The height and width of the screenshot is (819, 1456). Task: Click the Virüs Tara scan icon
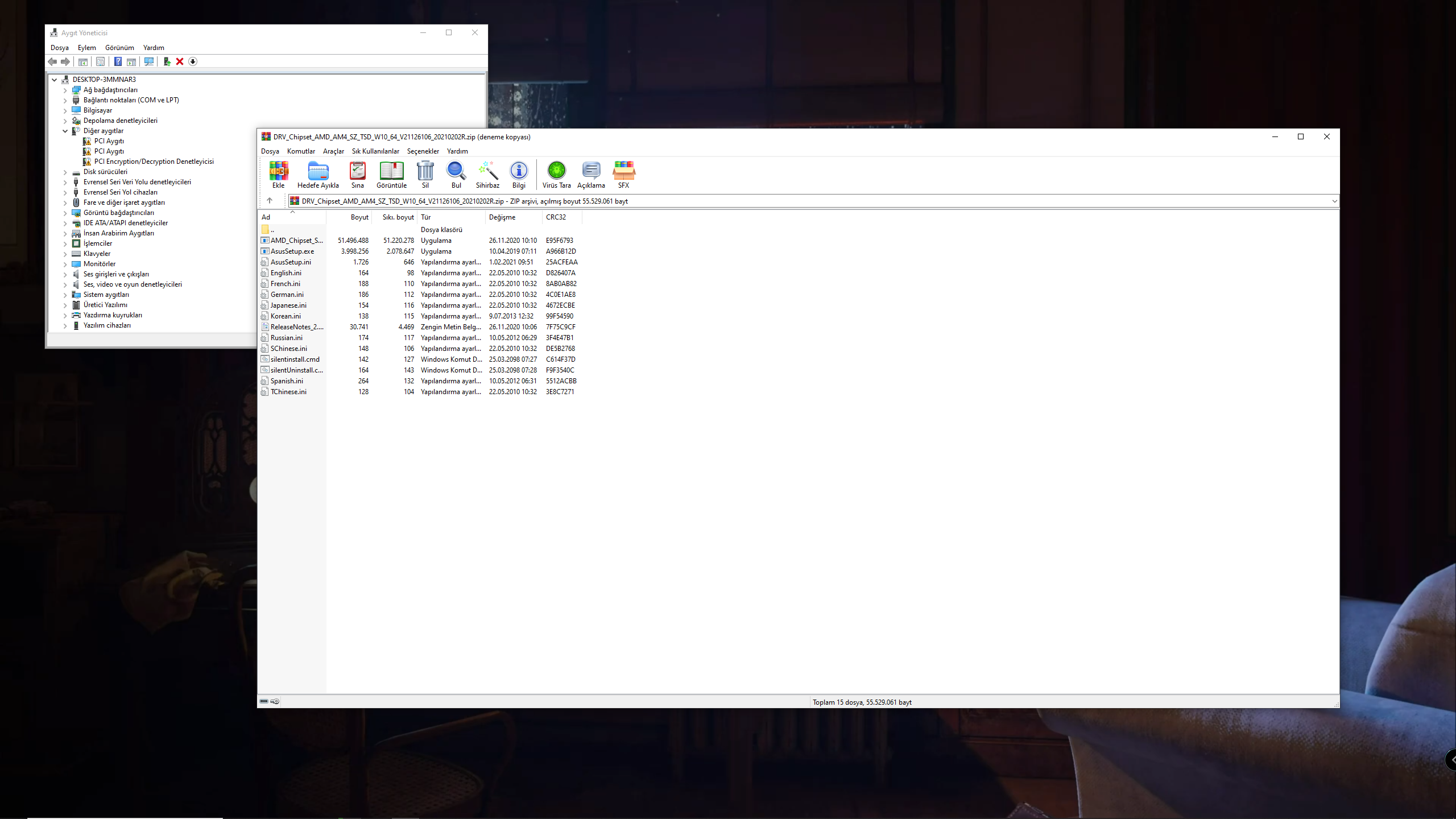click(x=556, y=174)
